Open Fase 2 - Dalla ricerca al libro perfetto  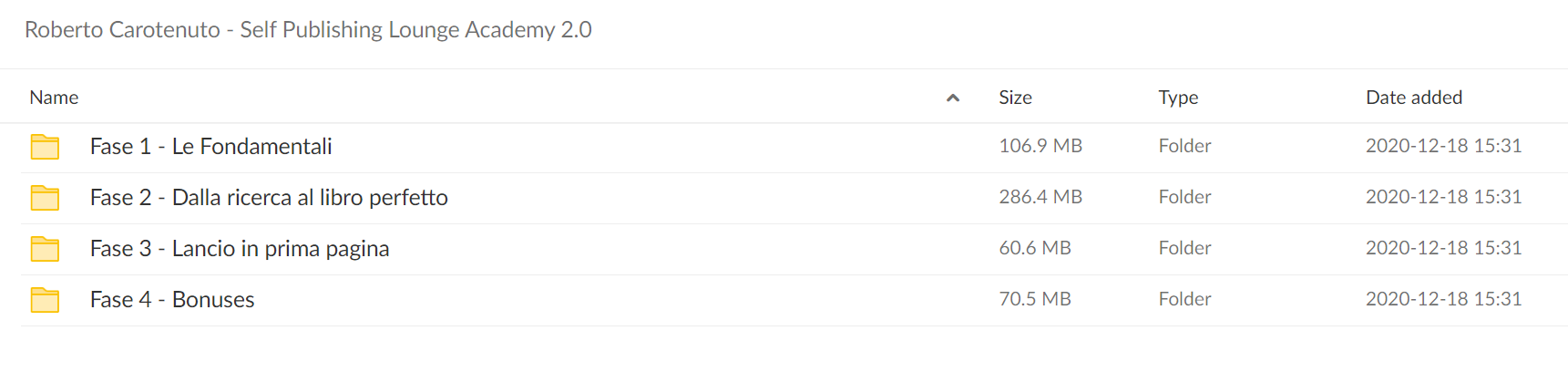click(269, 198)
